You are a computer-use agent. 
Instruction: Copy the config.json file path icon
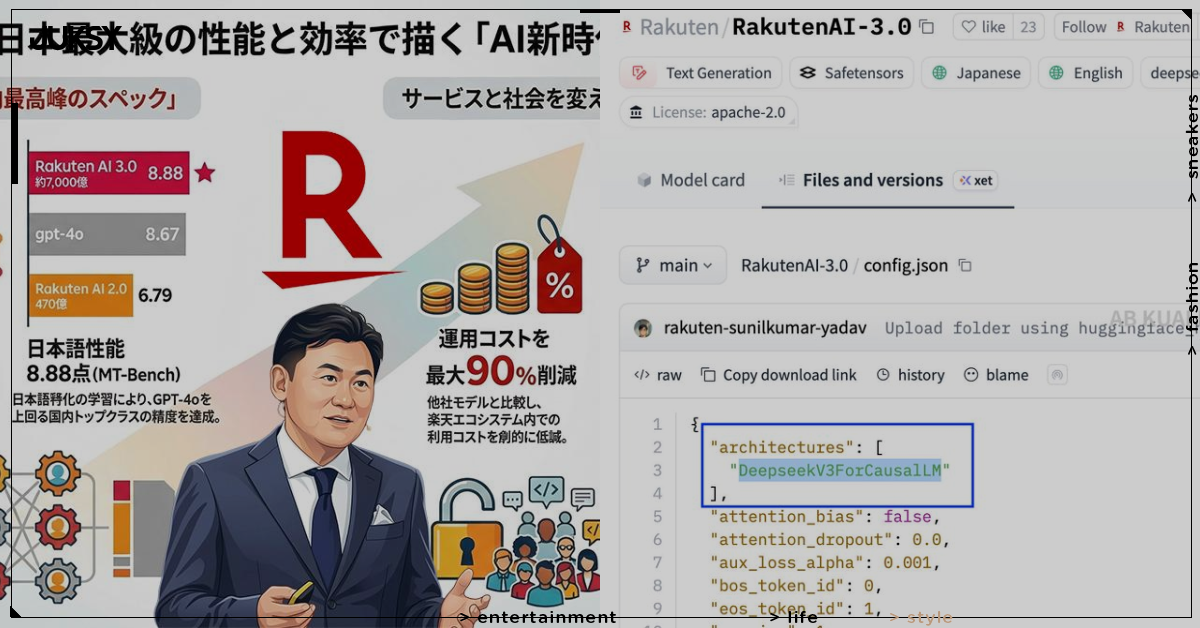[x=964, y=265]
